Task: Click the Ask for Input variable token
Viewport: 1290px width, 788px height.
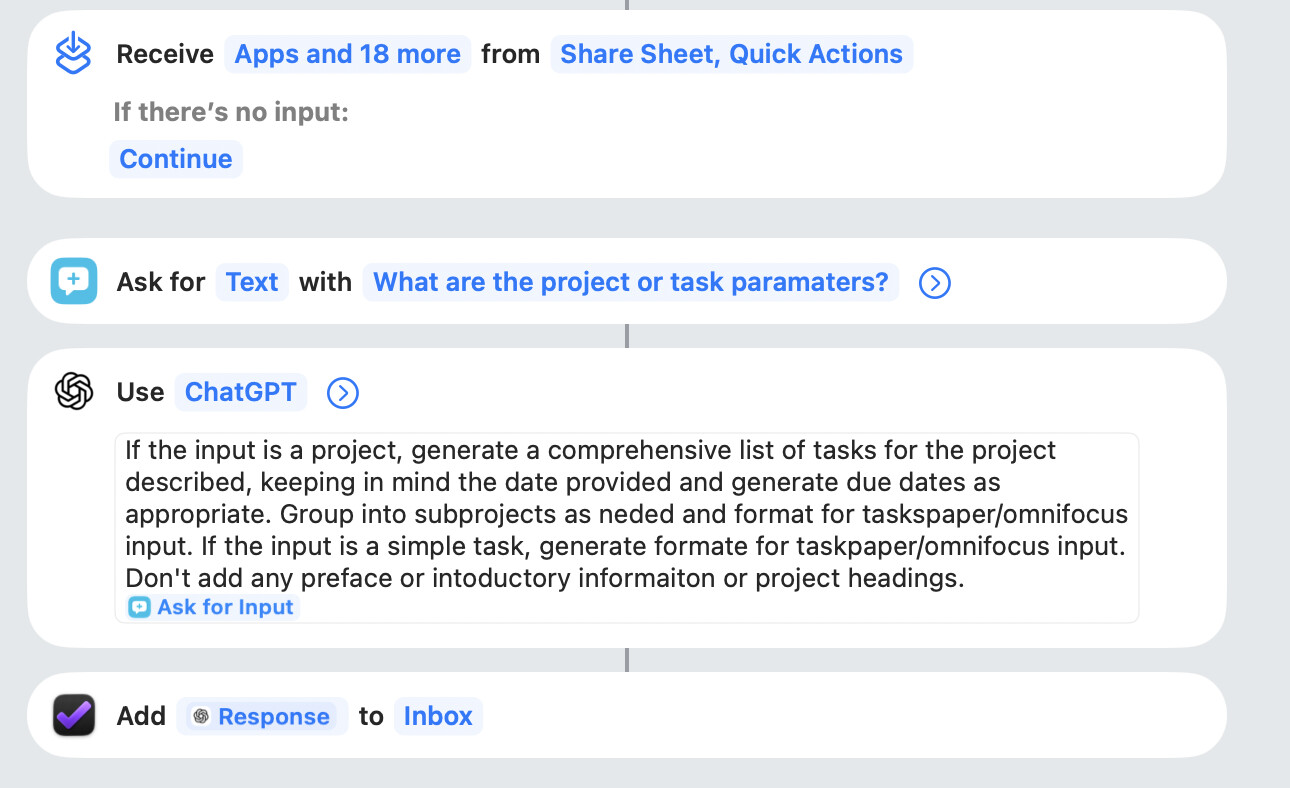Action: coord(212,607)
